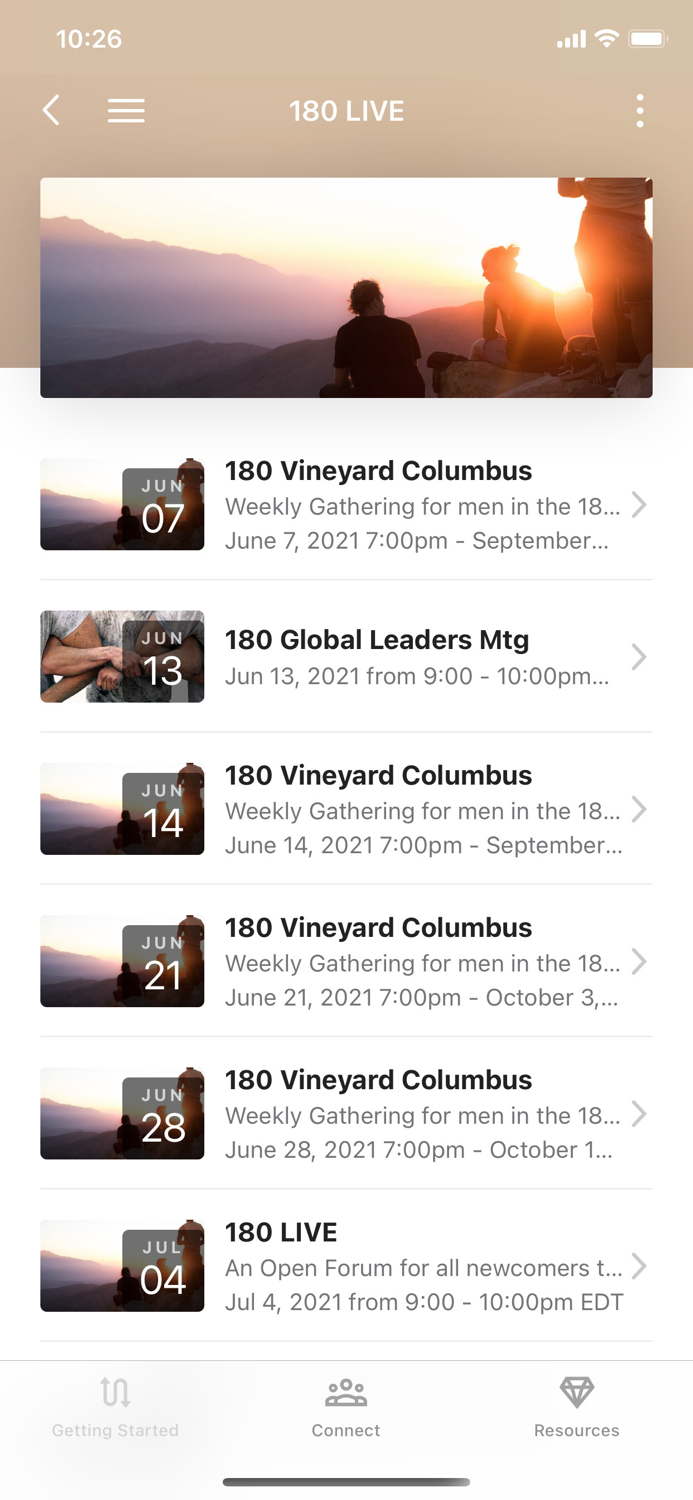693x1500 pixels.
Task: Tap the Resources diamond icon
Action: point(577,1391)
